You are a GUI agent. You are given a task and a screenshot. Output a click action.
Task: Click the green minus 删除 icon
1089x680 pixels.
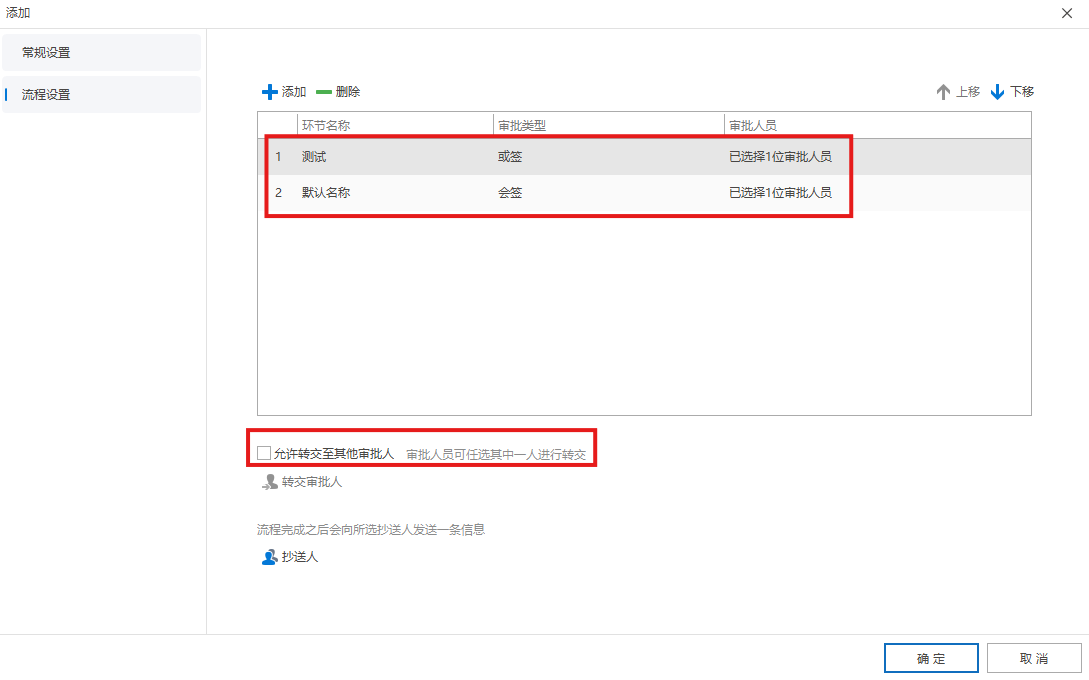[323, 91]
